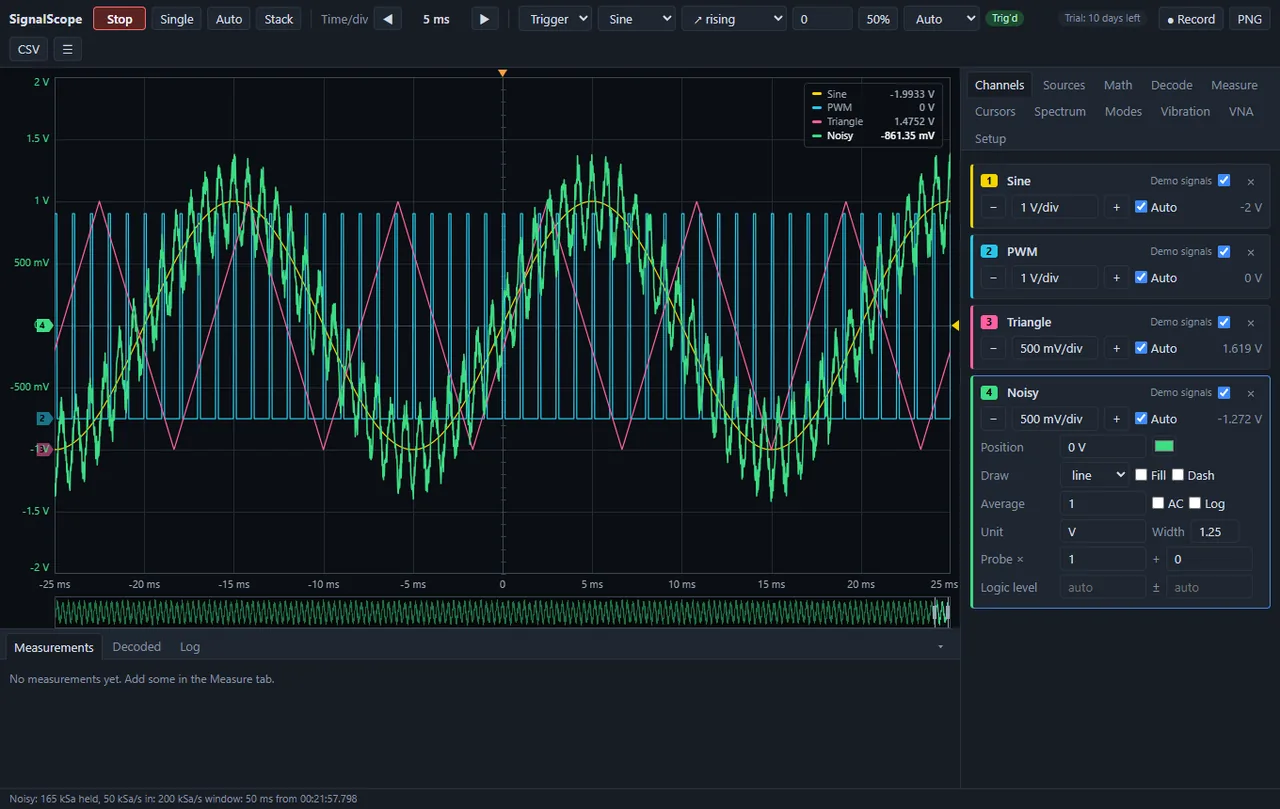Open the hamburger menu button
The image size is (1280, 809).
pos(67,49)
